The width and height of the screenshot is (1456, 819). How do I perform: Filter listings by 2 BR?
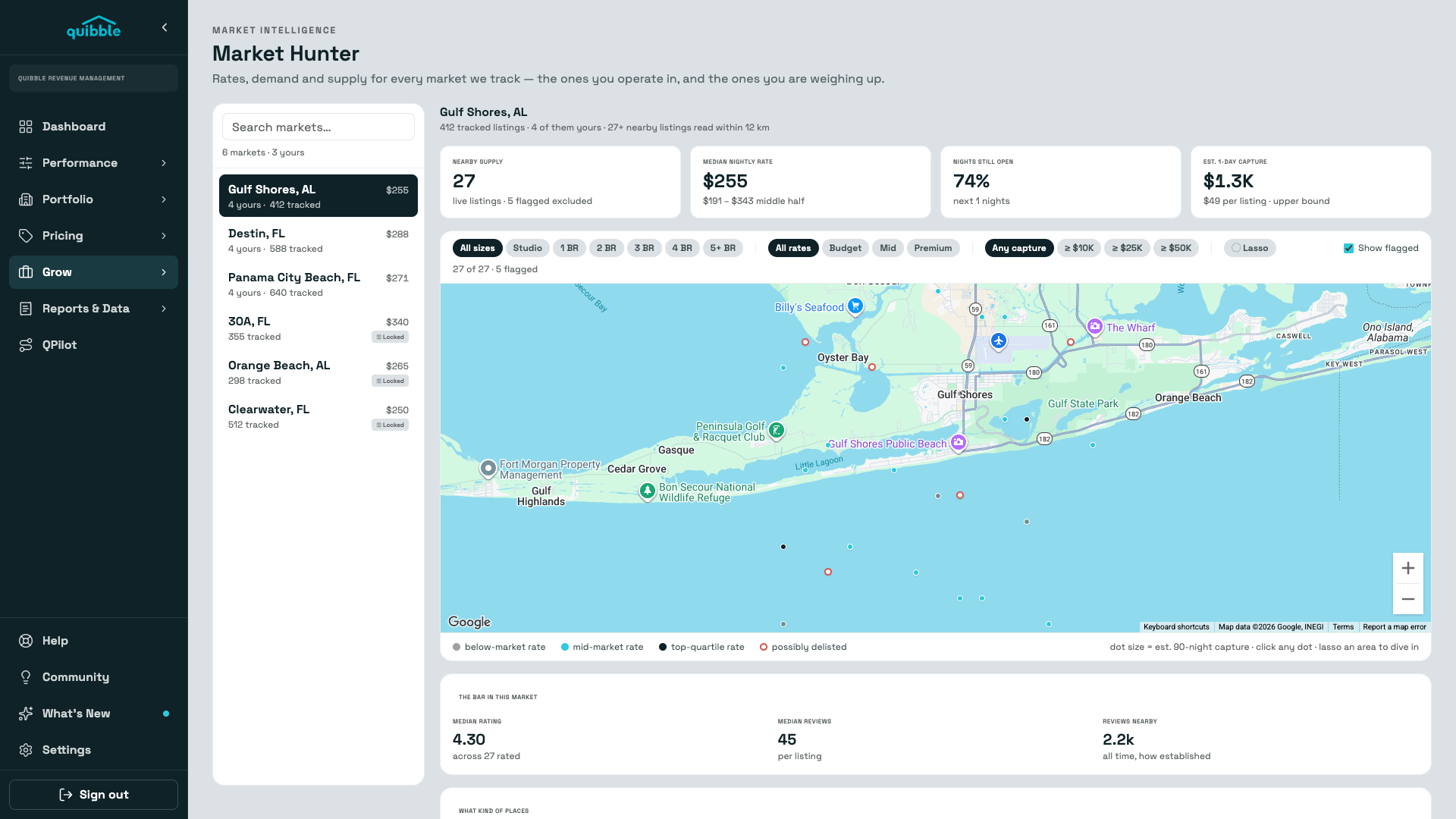pos(606,248)
